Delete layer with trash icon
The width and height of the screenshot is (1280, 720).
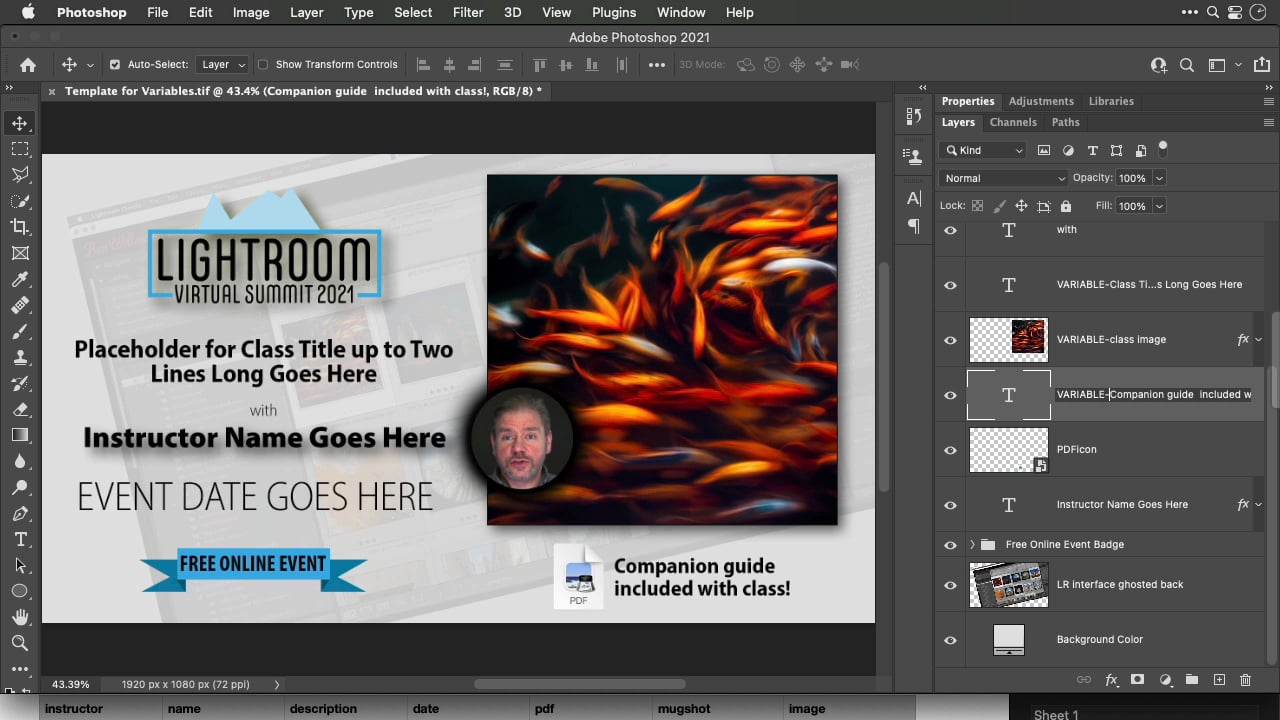[1245, 680]
